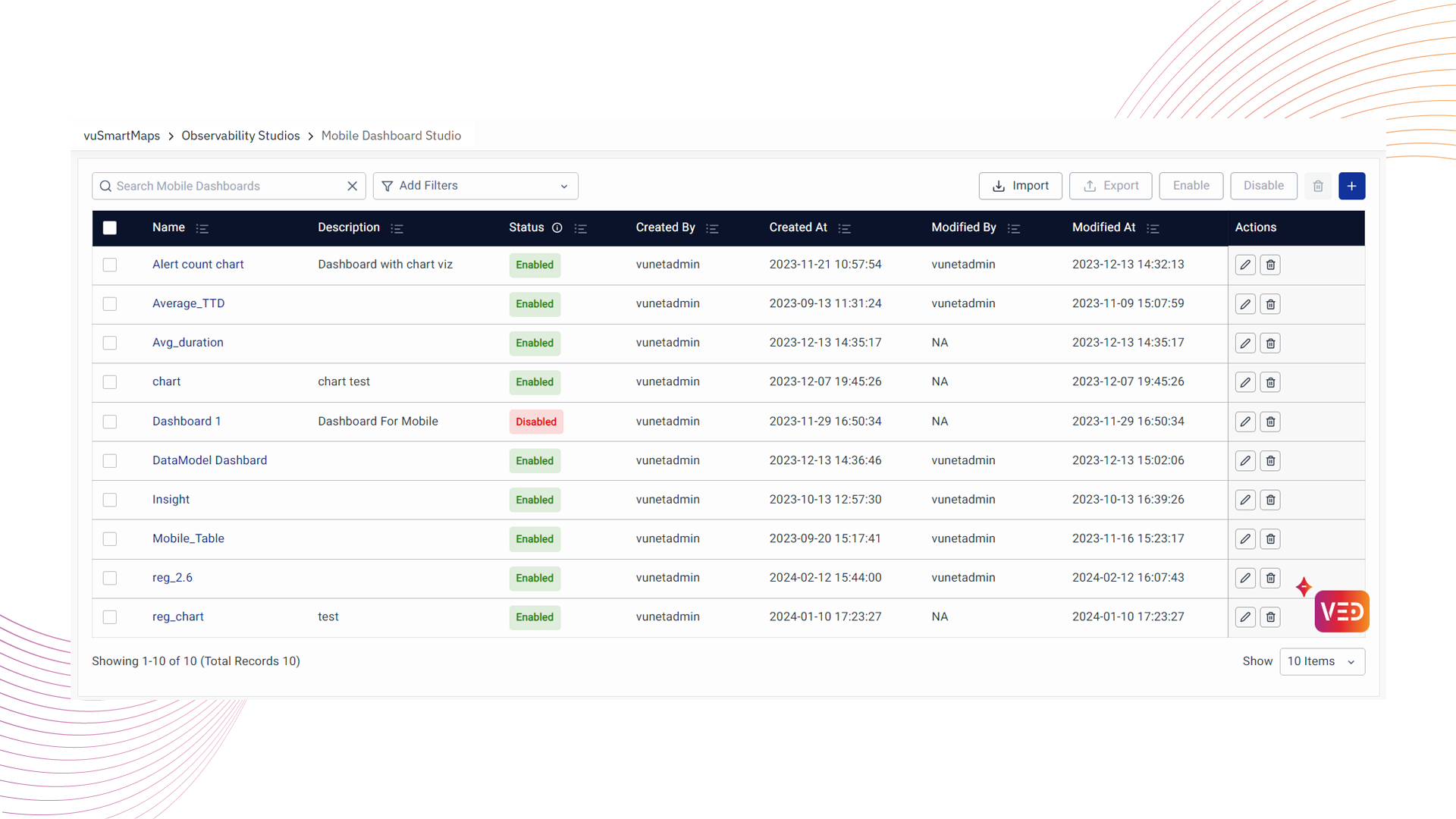Edit the Dashboard 1 entry
Image resolution: width=1456 pixels, height=819 pixels.
point(1245,422)
